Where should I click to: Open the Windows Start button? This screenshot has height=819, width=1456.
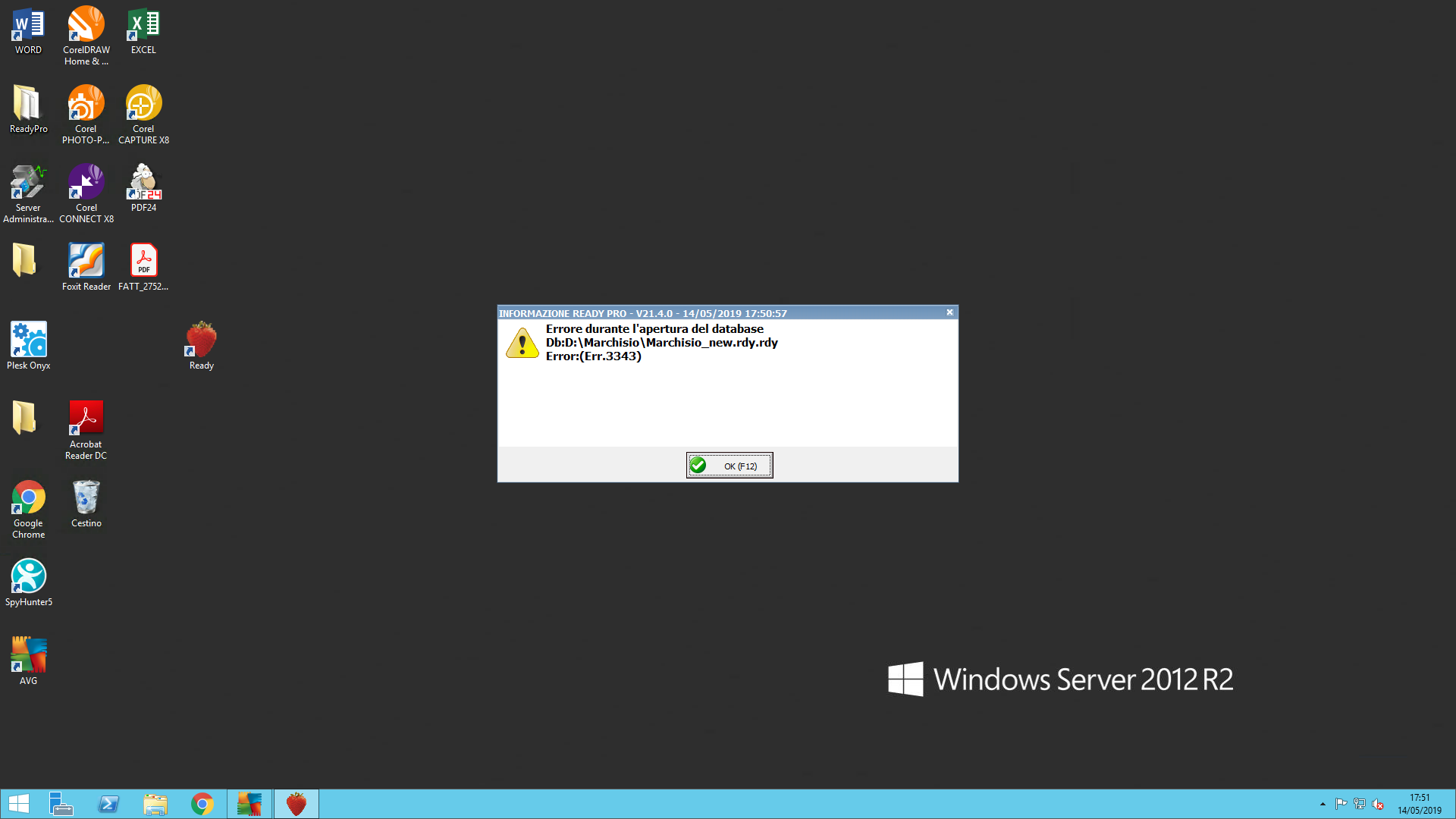(18, 804)
